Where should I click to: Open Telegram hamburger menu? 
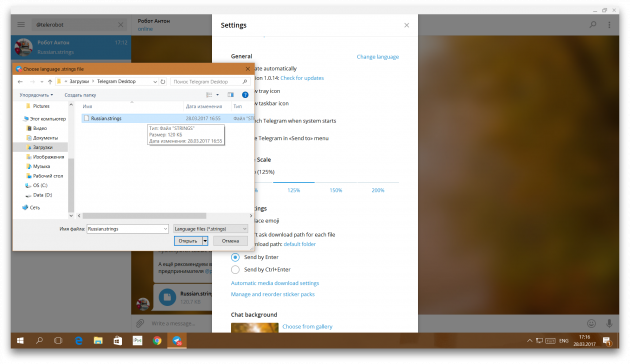pos(21,25)
